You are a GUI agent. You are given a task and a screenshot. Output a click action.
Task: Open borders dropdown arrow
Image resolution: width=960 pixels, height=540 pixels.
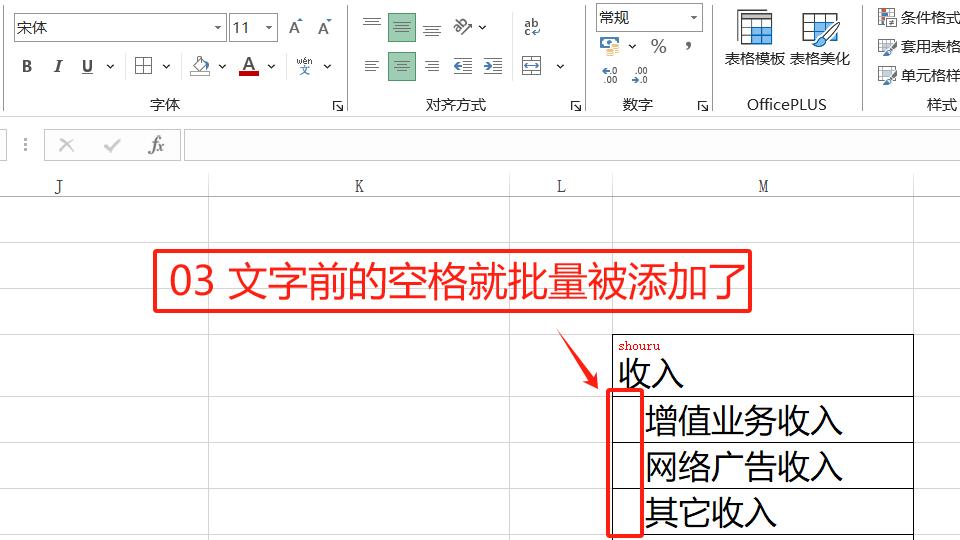point(167,66)
